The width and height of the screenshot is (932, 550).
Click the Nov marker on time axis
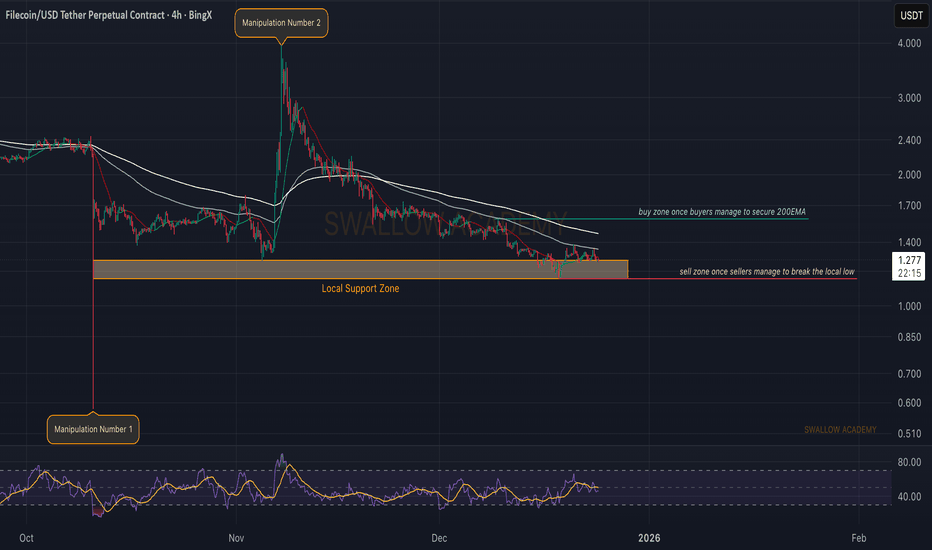point(236,537)
